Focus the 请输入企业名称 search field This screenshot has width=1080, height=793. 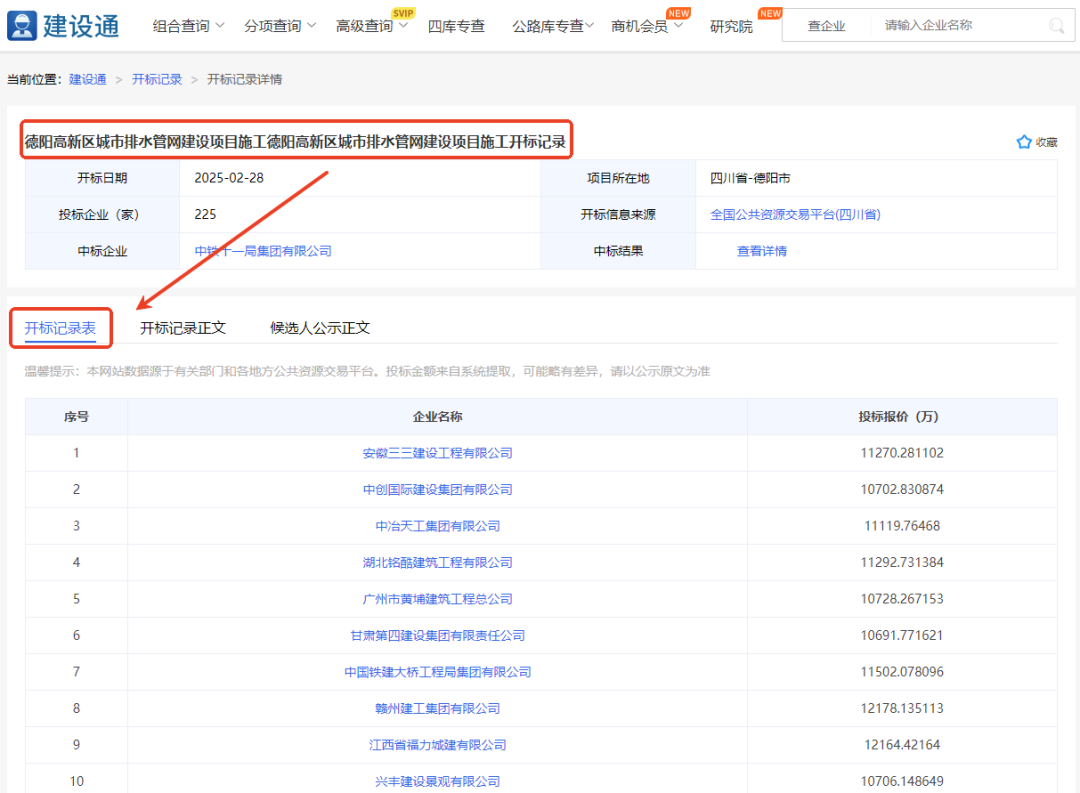(961, 25)
